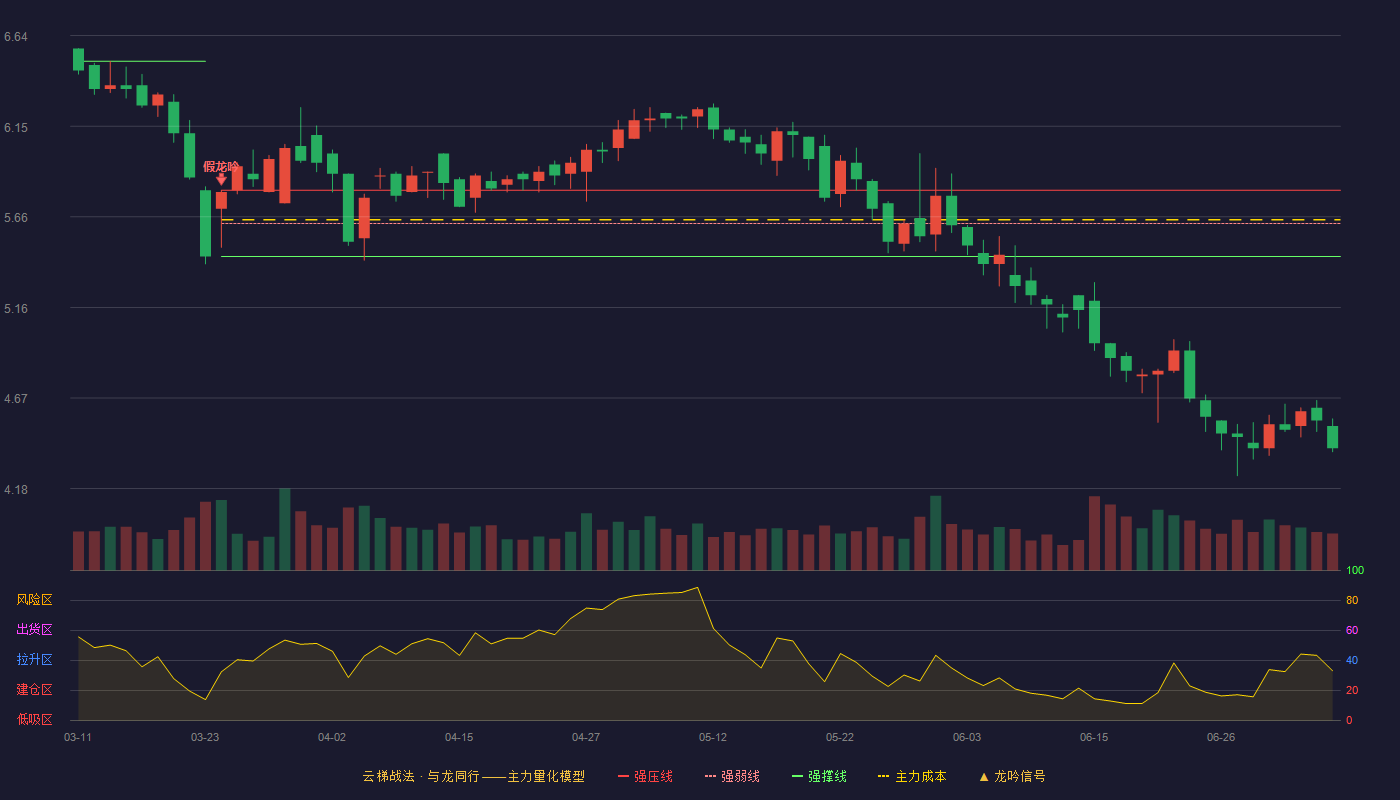Screen dimensions: 1400x800
Task: Click the pink dashed icon beside 强弱线
Action: pos(710,776)
